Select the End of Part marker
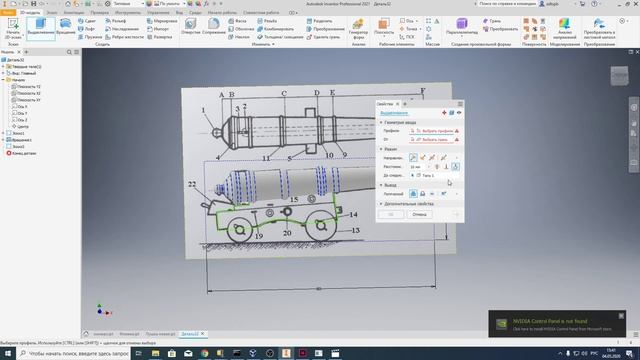The width and height of the screenshot is (640, 360). tap(21, 153)
